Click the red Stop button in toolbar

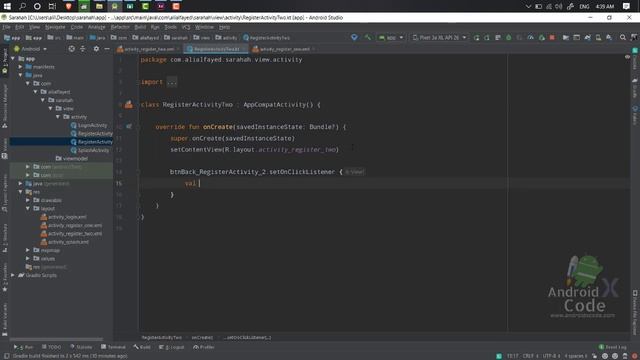click(552, 38)
